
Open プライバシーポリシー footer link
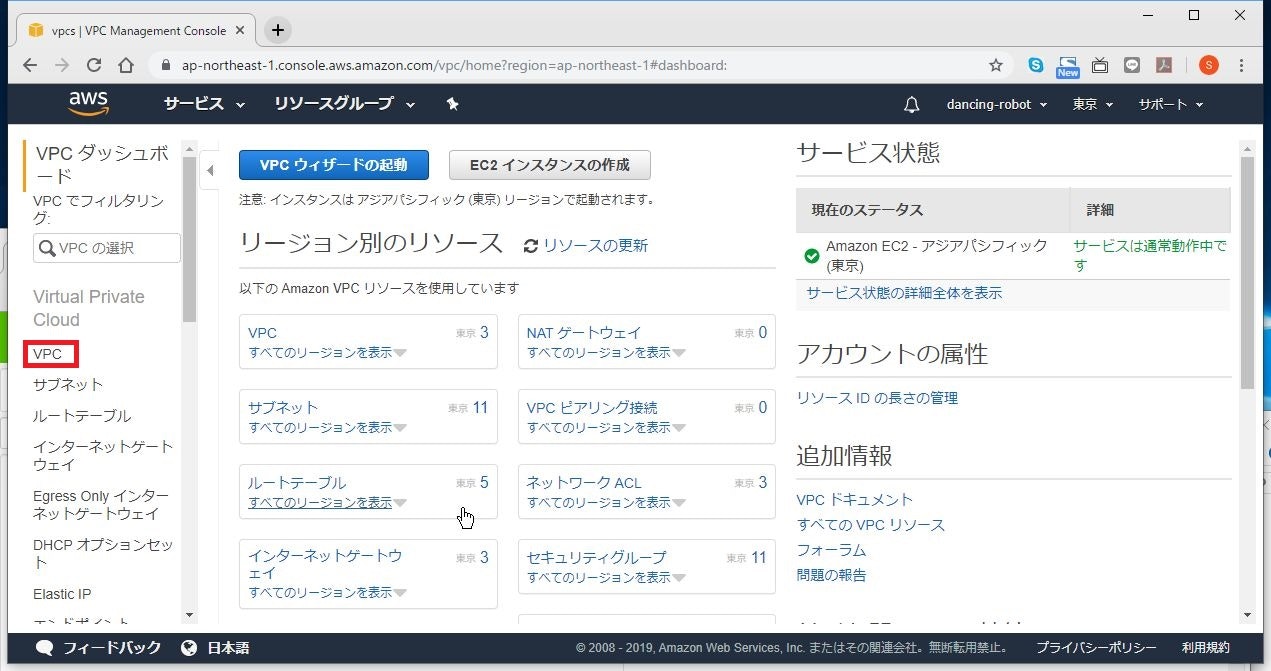(1096, 648)
